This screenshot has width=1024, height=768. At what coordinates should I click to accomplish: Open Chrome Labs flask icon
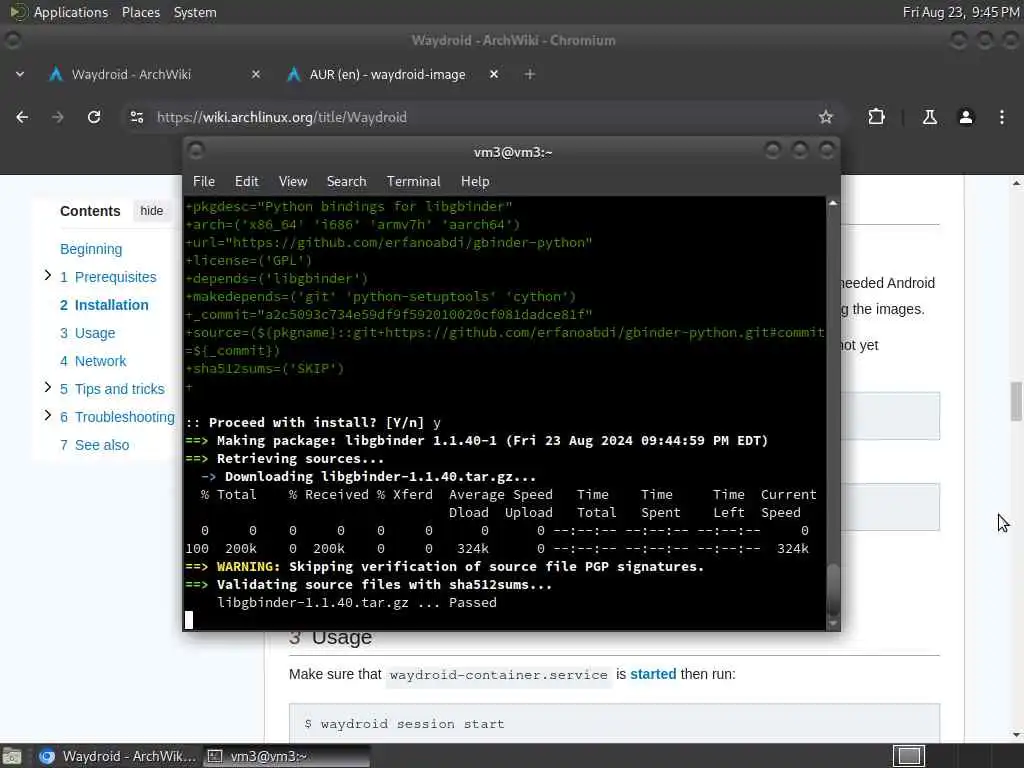(929, 118)
